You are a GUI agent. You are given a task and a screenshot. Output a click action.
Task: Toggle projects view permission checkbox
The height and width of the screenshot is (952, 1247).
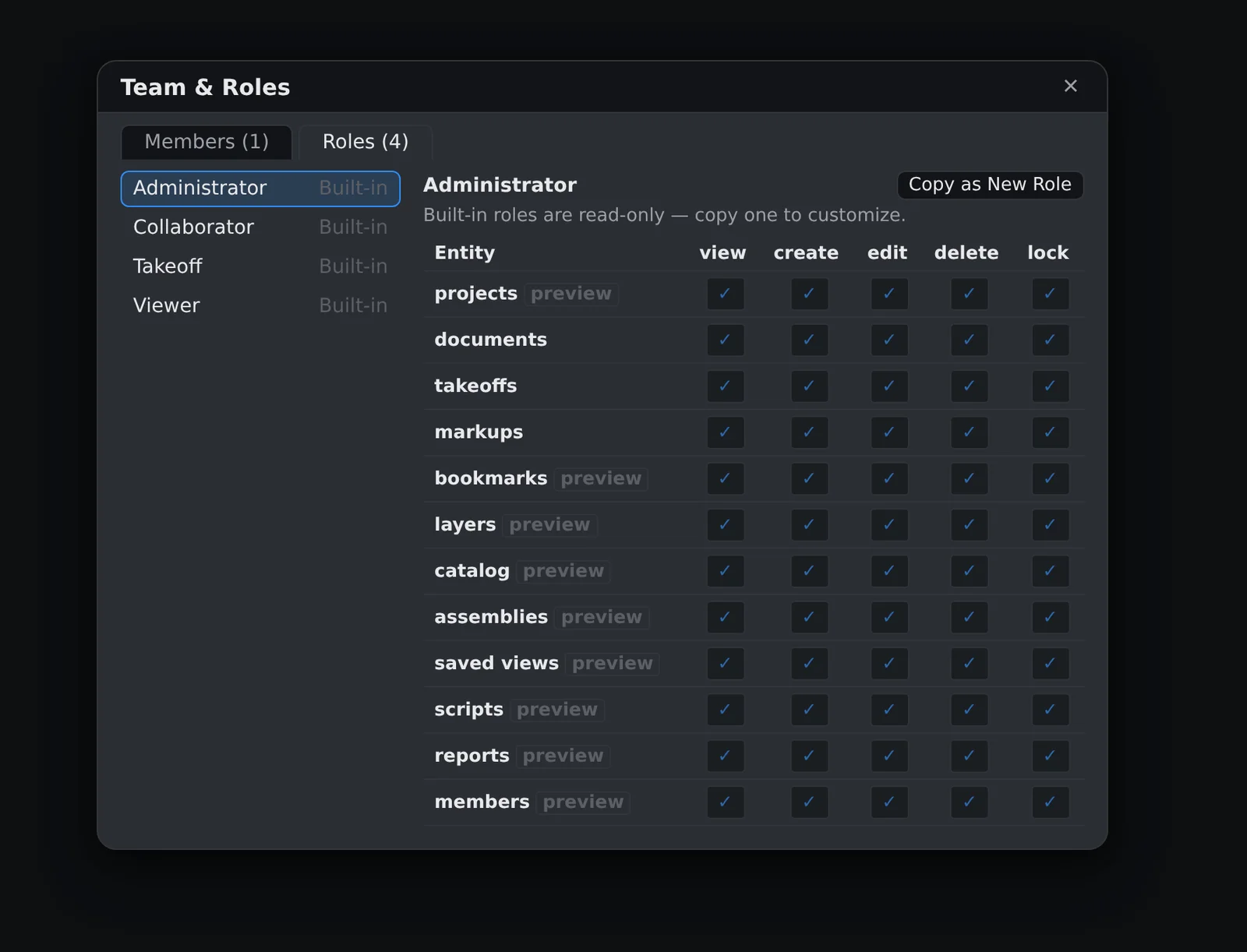coord(726,294)
